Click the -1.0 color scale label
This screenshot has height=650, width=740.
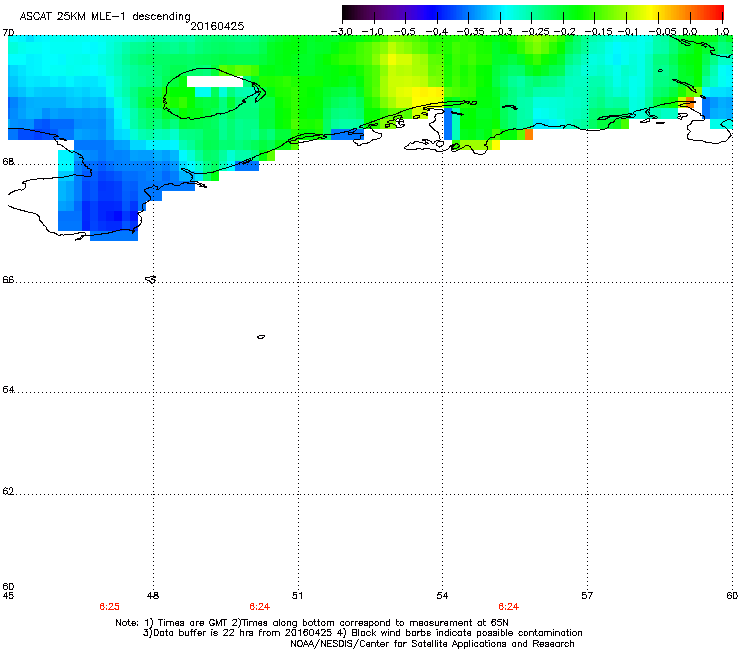pos(373,32)
